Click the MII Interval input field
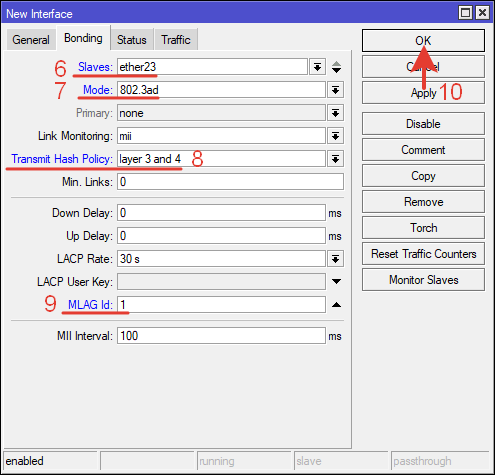 click(x=221, y=336)
